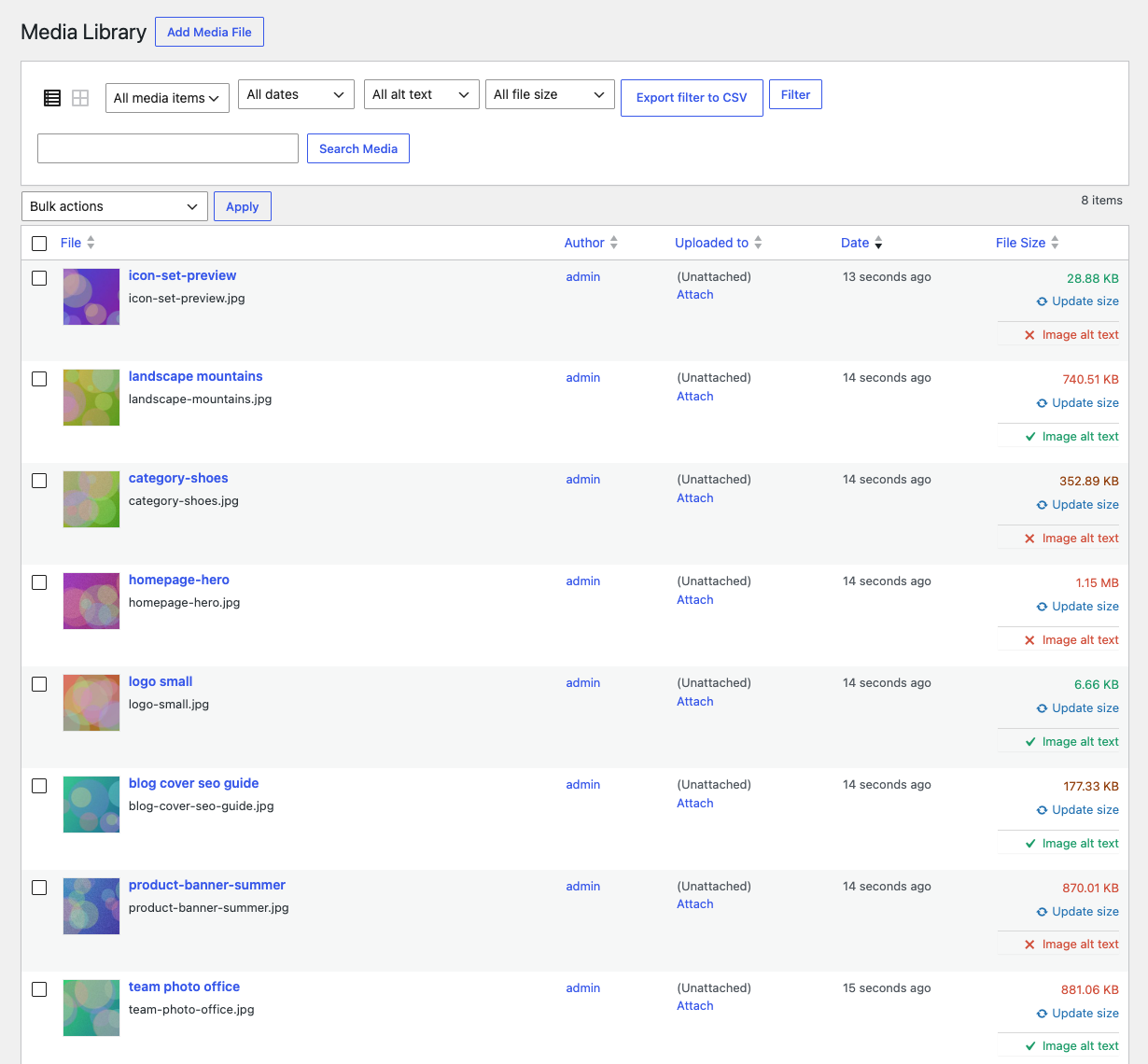Check the blog cover seo guide checkbox
The image size is (1148, 1064).
click(x=39, y=786)
